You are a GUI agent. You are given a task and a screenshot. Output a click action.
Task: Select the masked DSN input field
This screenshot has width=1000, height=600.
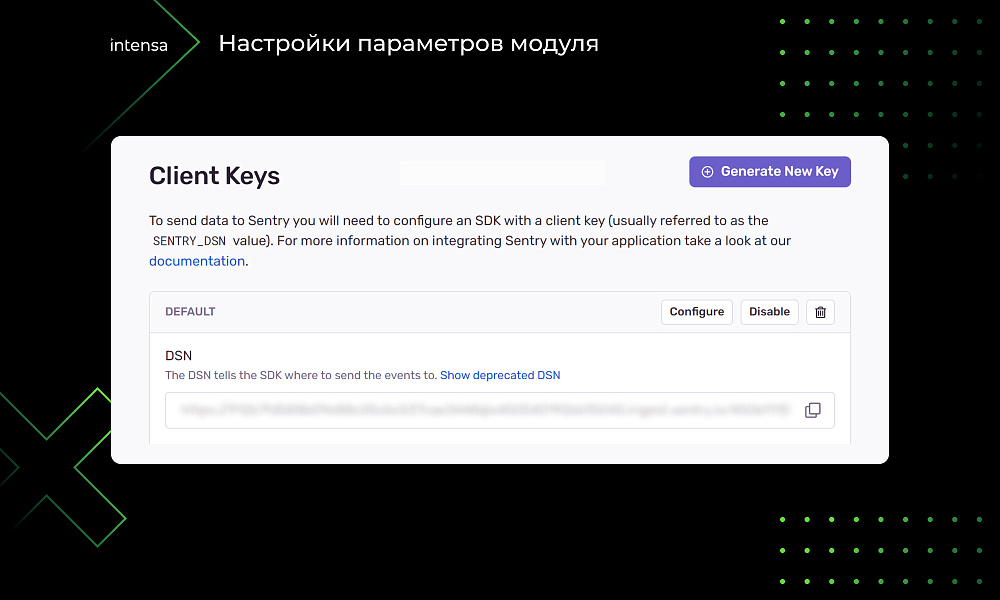(450, 410)
